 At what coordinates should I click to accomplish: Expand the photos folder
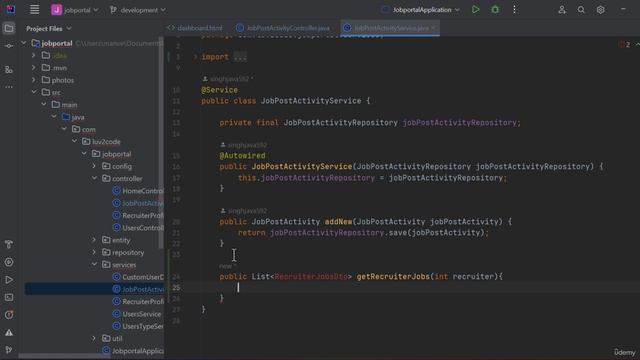(34, 80)
